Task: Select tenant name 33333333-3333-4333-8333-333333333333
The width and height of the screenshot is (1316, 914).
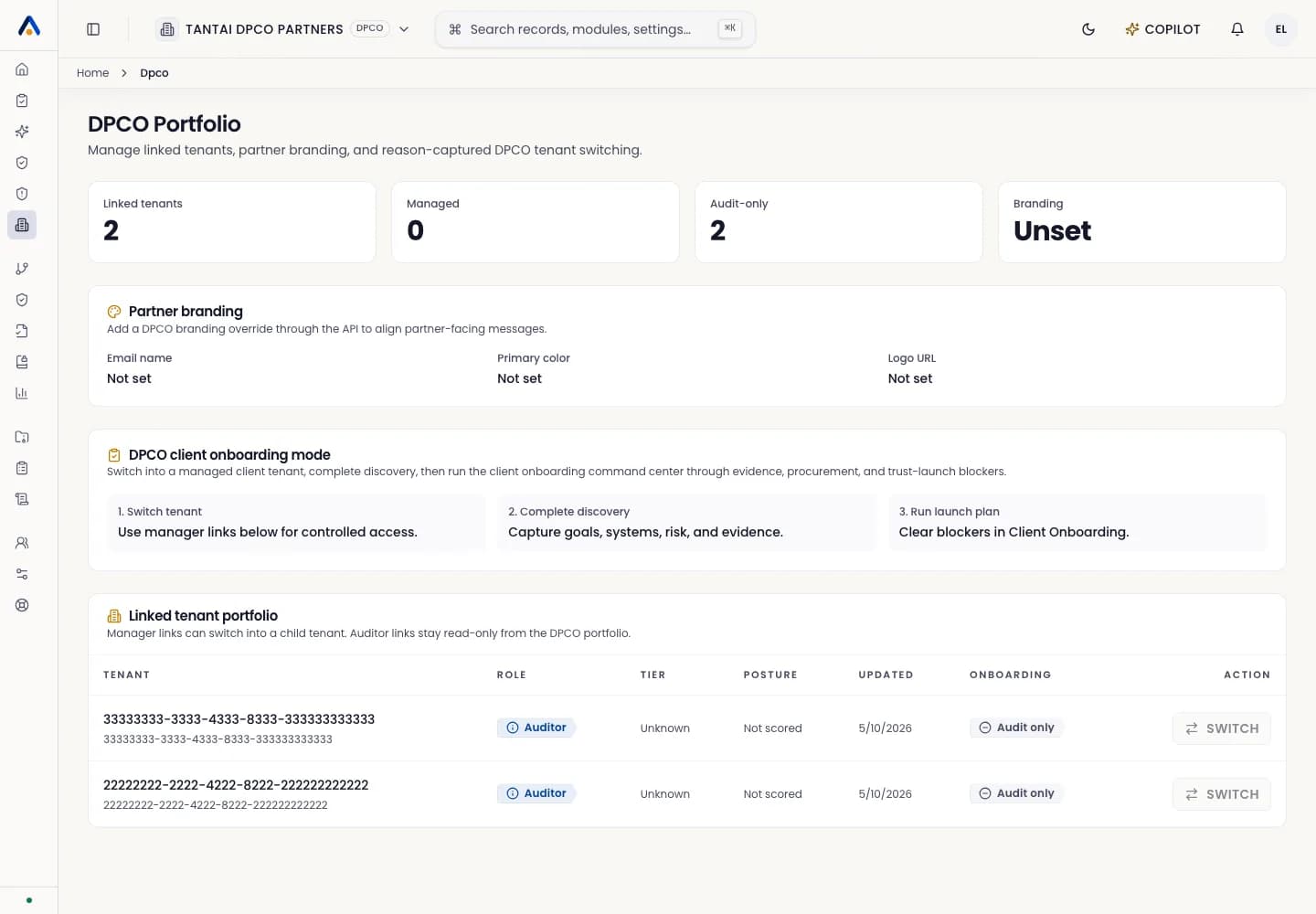Action: pyautogui.click(x=239, y=719)
